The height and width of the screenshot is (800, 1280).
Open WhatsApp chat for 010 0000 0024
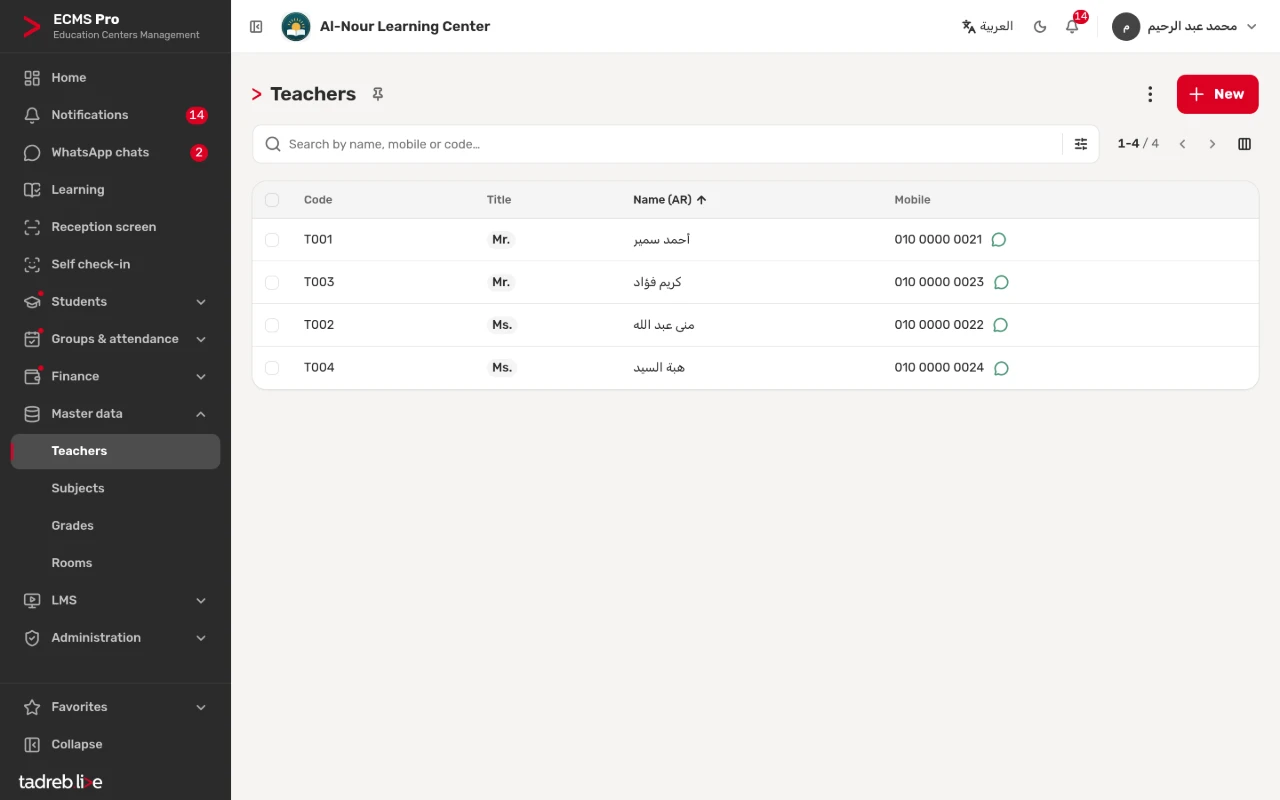(x=1001, y=368)
